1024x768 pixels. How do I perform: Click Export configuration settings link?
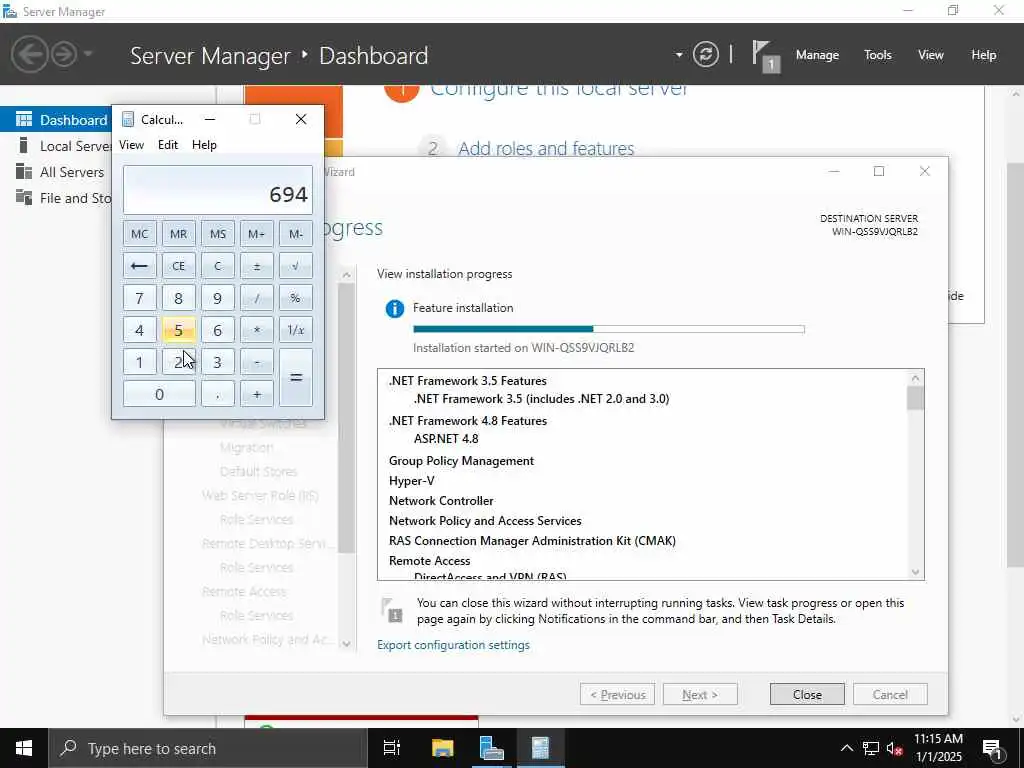453,645
